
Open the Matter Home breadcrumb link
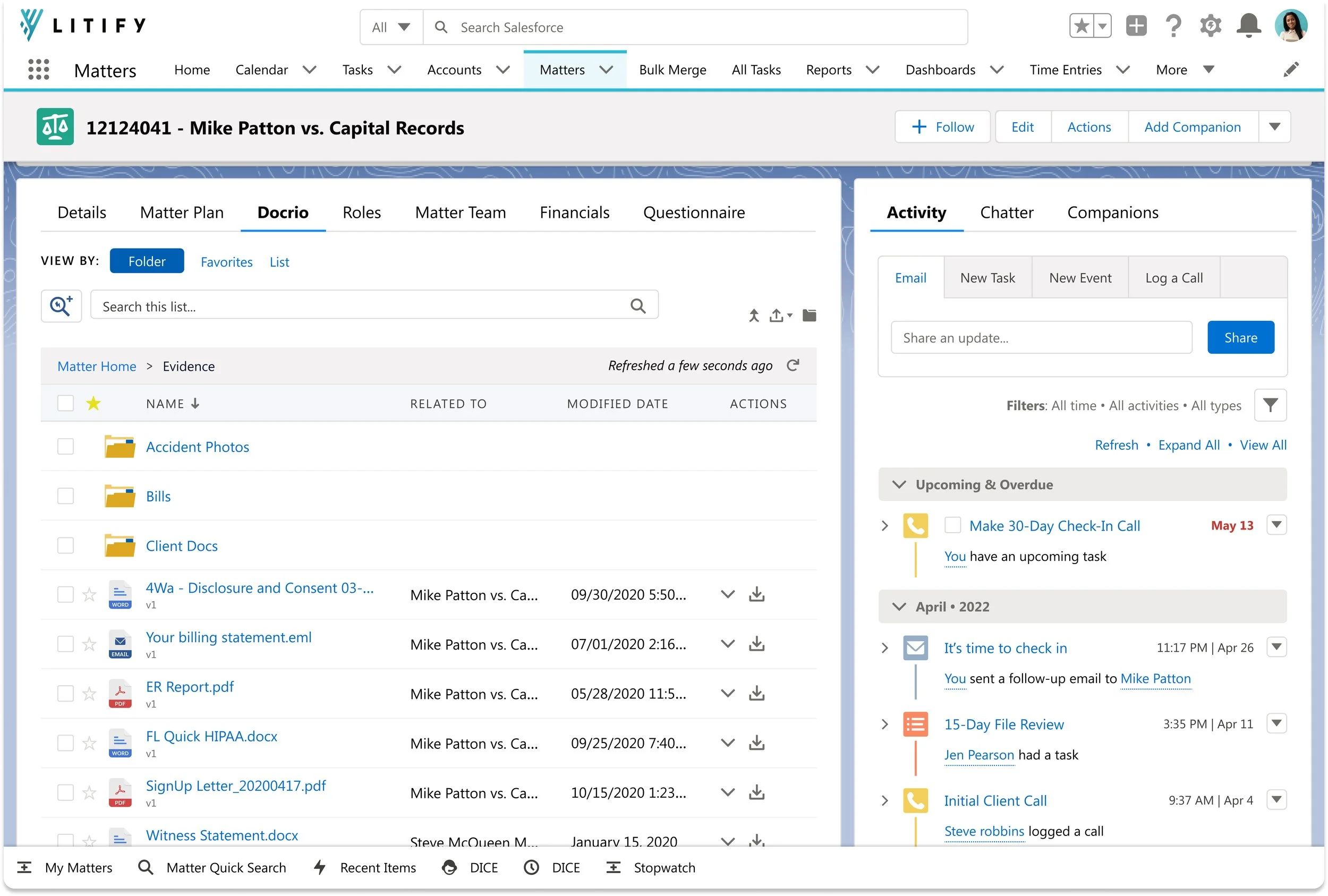[97, 366]
